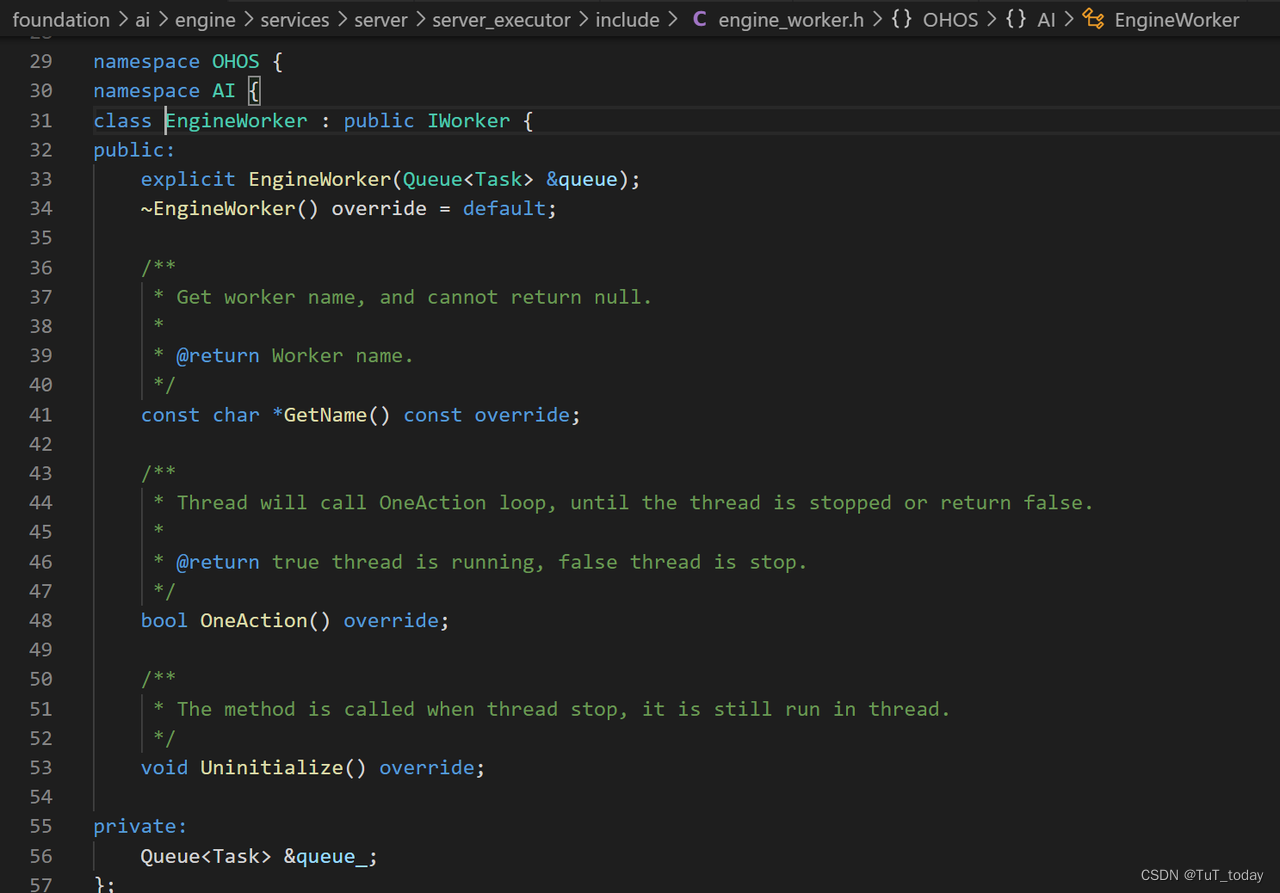Click 'bool' keyword on line 48
Viewport: 1280px width, 893px height.
[164, 620]
